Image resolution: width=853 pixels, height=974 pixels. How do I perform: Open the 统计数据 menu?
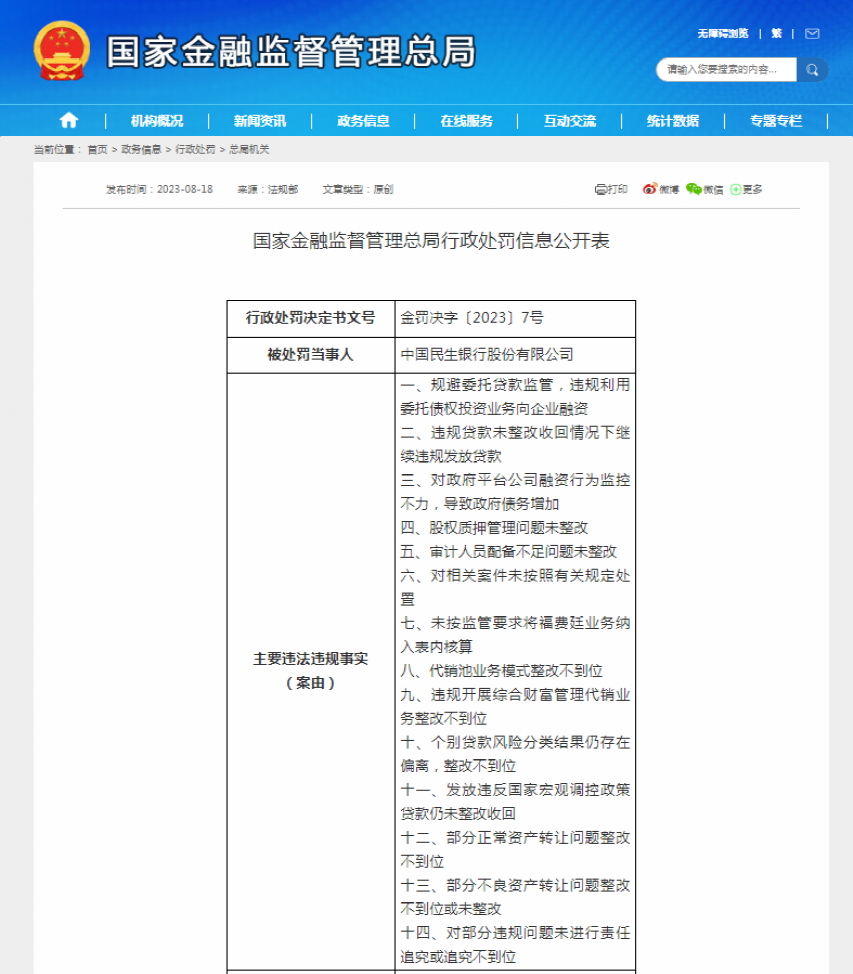[x=673, y=121]
